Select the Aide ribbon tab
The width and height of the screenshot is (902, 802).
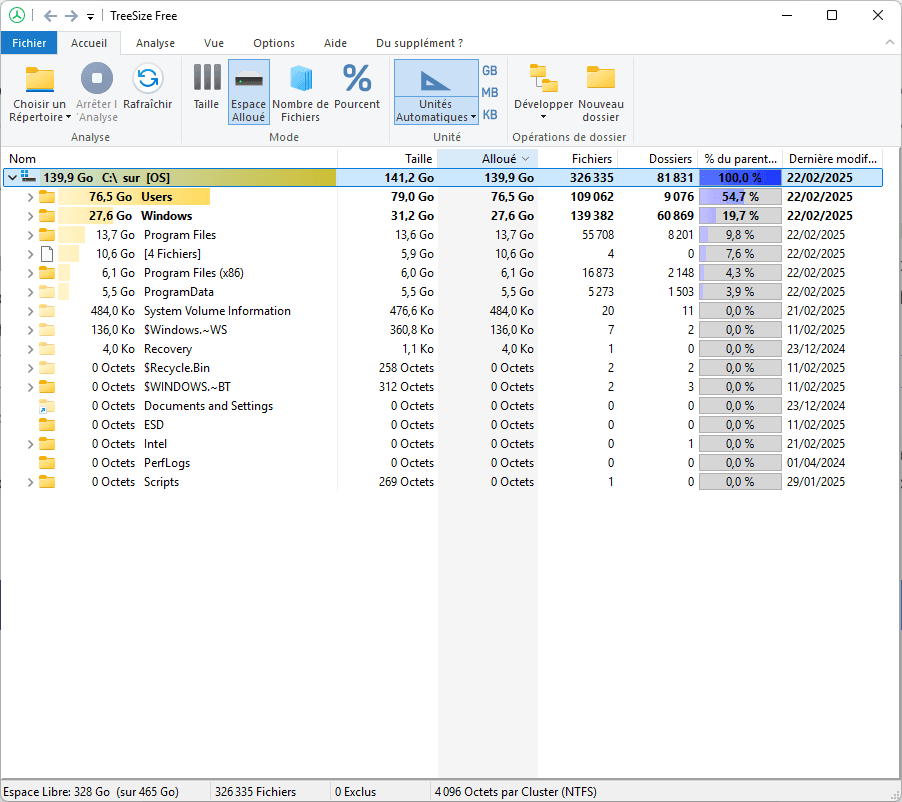(335, 43)
